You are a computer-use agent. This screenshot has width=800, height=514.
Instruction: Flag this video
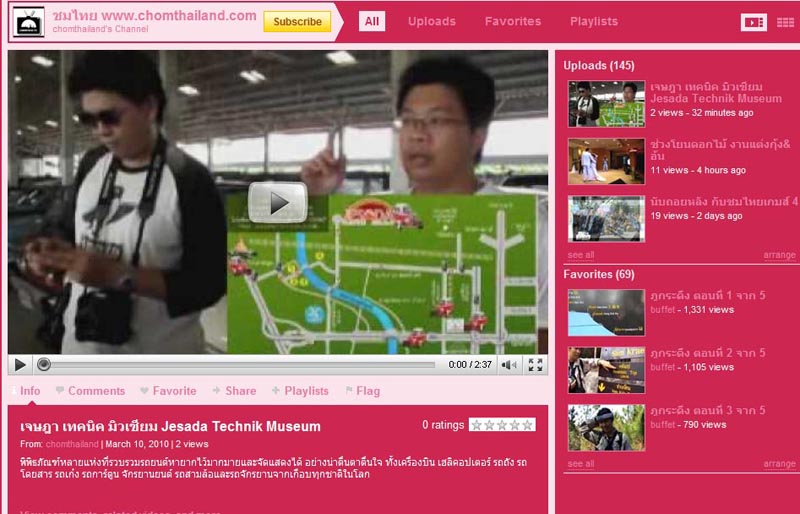click(x=363, y=391)
